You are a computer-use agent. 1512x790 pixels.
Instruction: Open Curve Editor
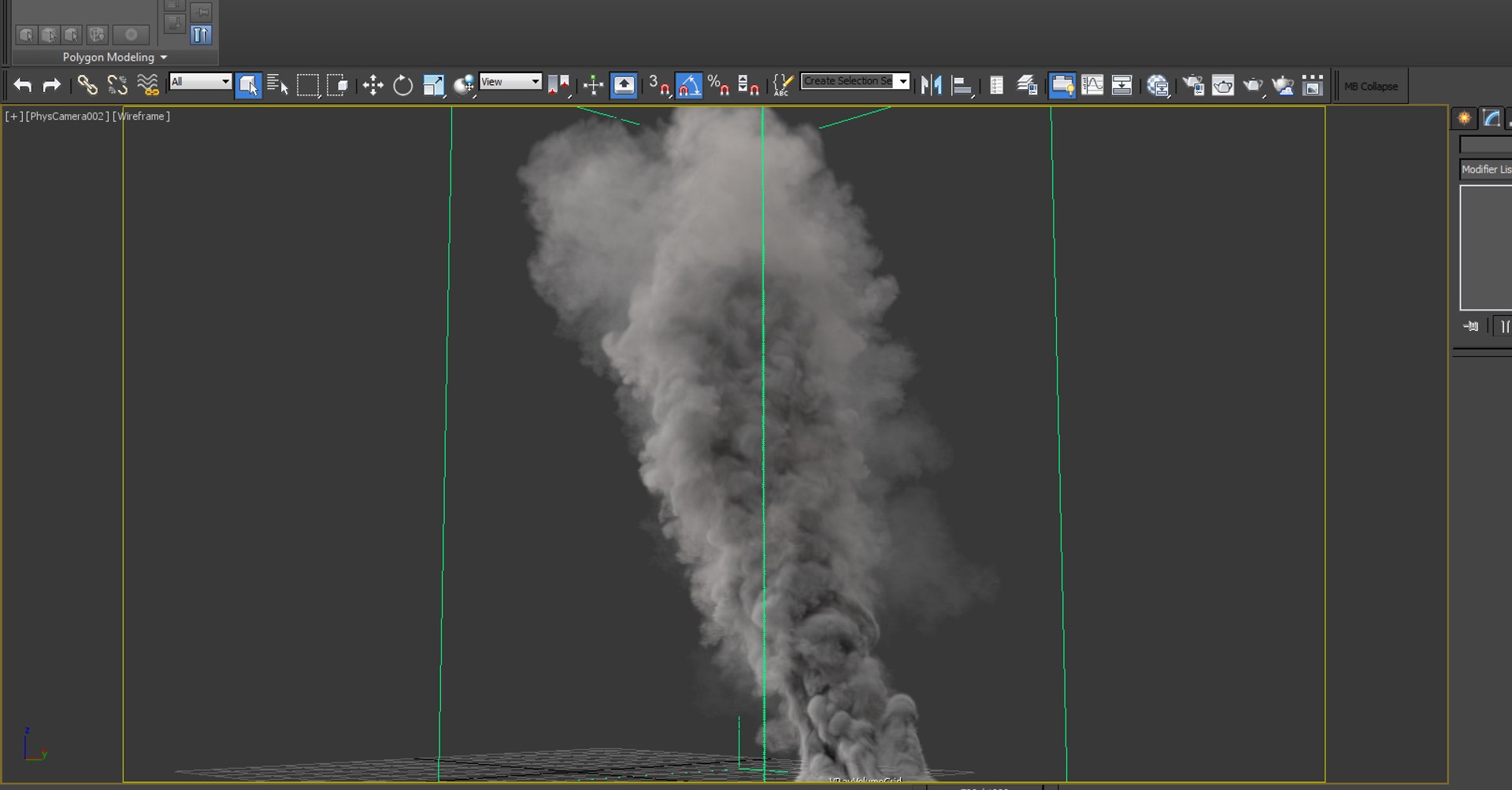point(1092,85)
